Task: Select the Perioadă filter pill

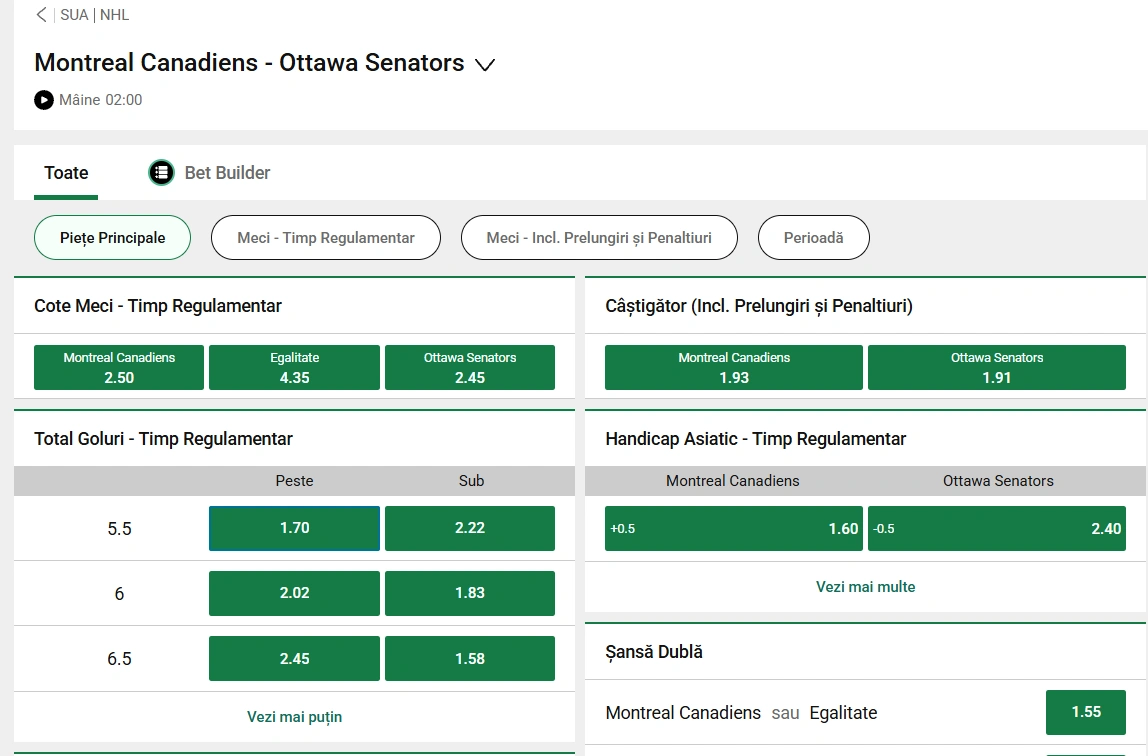Action: pyautogui.click(x=813, y=238)
